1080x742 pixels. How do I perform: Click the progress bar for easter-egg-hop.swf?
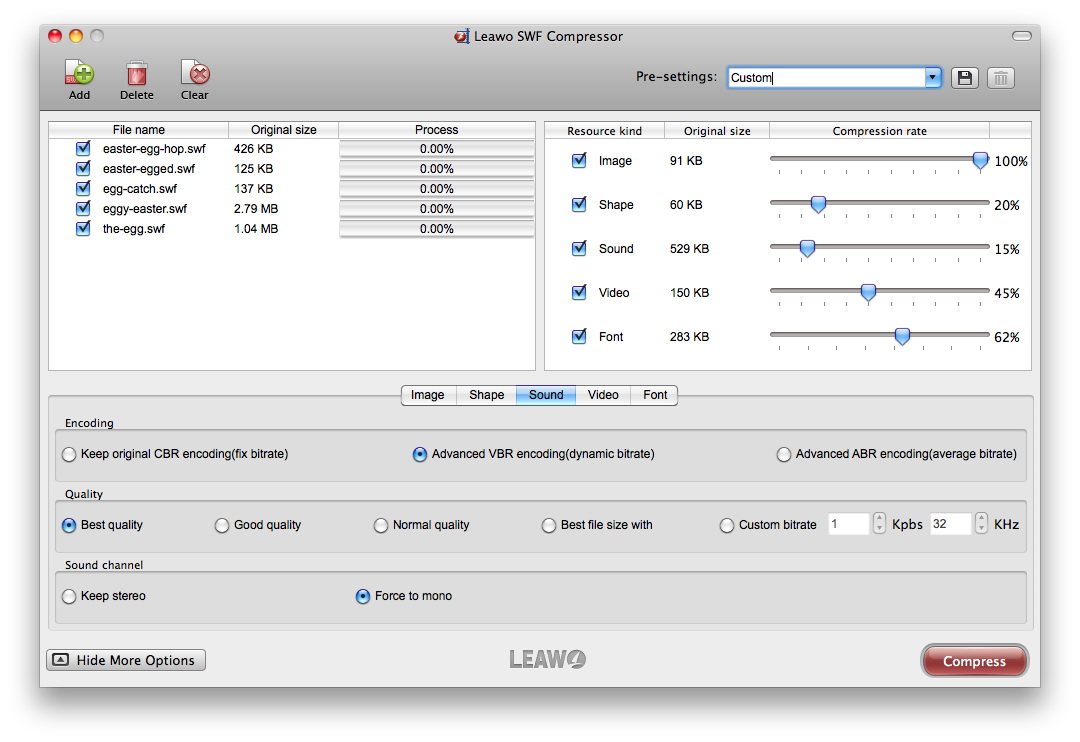437,149
